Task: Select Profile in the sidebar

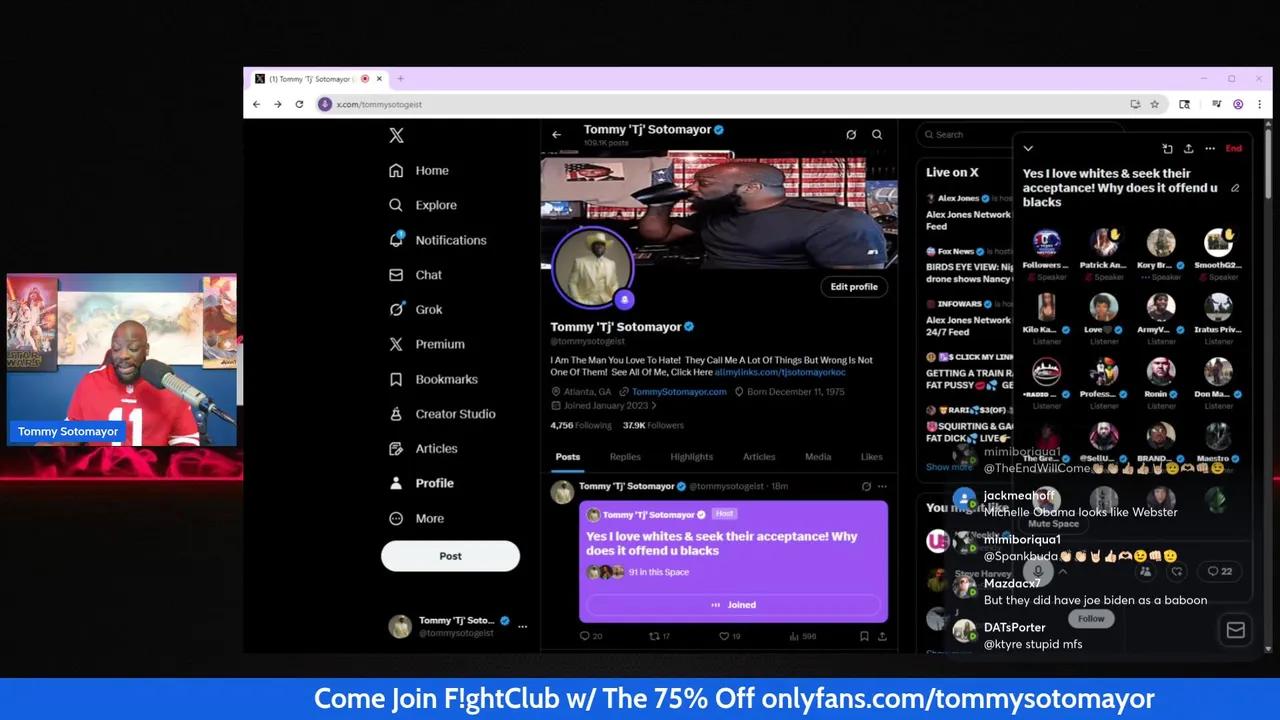Action: pos(422,483)
